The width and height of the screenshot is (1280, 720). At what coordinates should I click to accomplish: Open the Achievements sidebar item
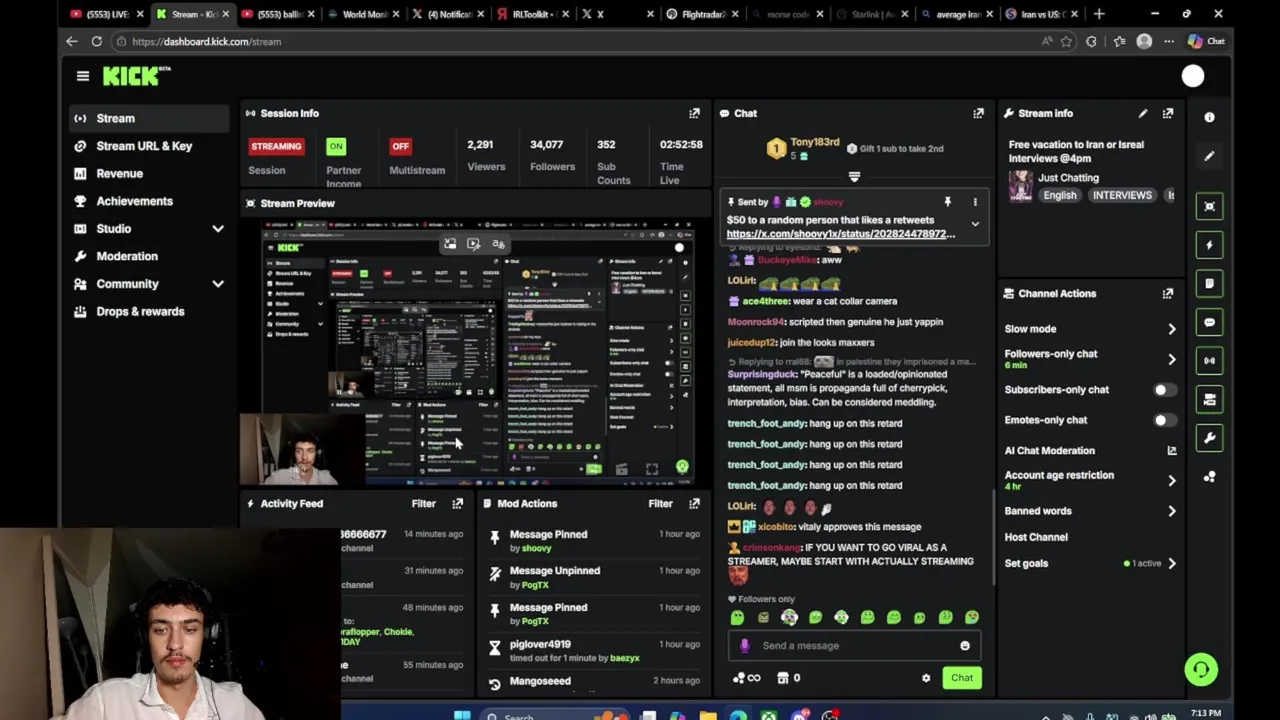click(x=150, y=201)
